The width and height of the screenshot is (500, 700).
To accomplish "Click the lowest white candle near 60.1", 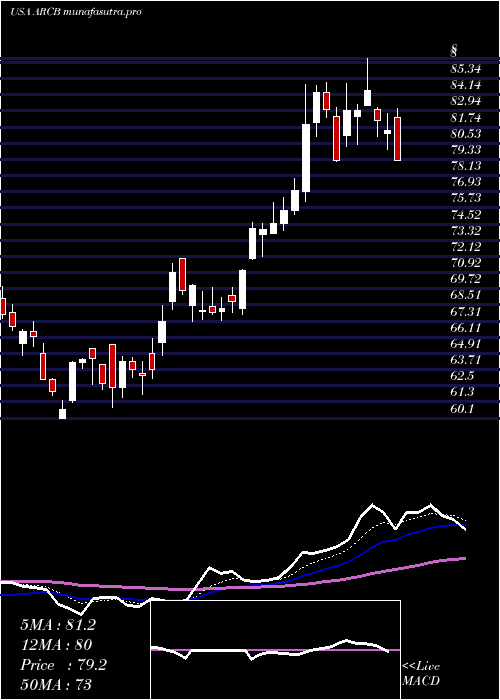I will coord(62,412).
